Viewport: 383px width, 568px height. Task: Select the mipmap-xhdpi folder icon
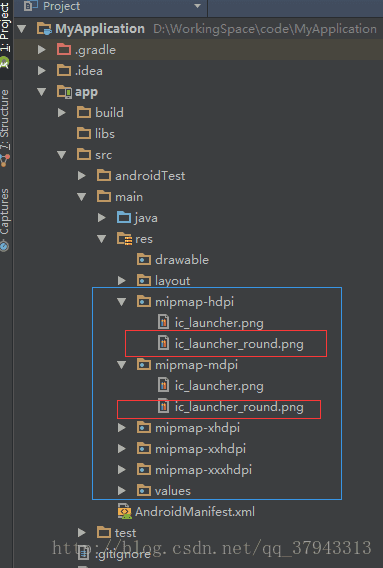(144, 427)
